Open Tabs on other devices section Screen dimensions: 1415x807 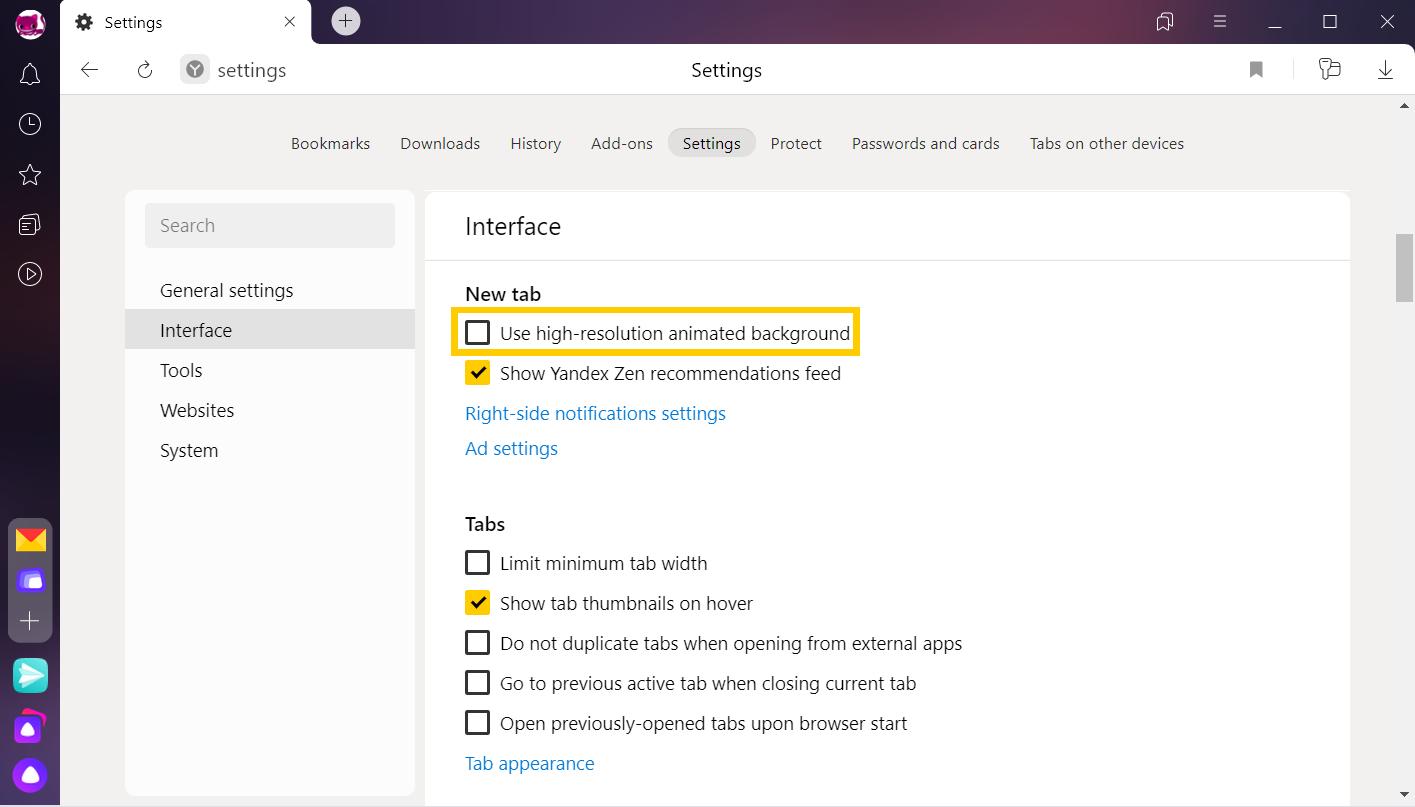[x=1106, y=143]
